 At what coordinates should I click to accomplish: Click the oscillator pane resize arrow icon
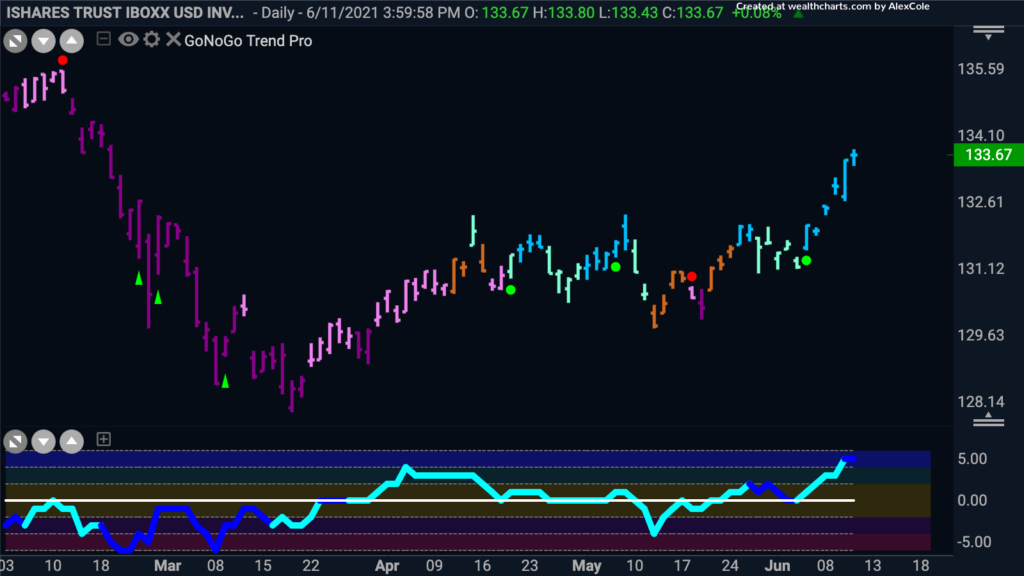click(x=15, y=441)
